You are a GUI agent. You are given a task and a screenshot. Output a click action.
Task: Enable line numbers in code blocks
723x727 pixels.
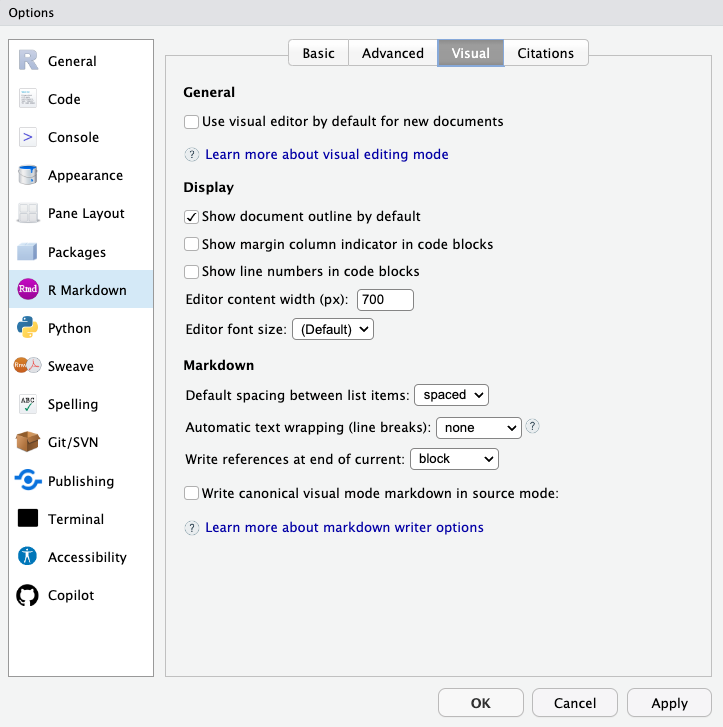coord(192,271)
